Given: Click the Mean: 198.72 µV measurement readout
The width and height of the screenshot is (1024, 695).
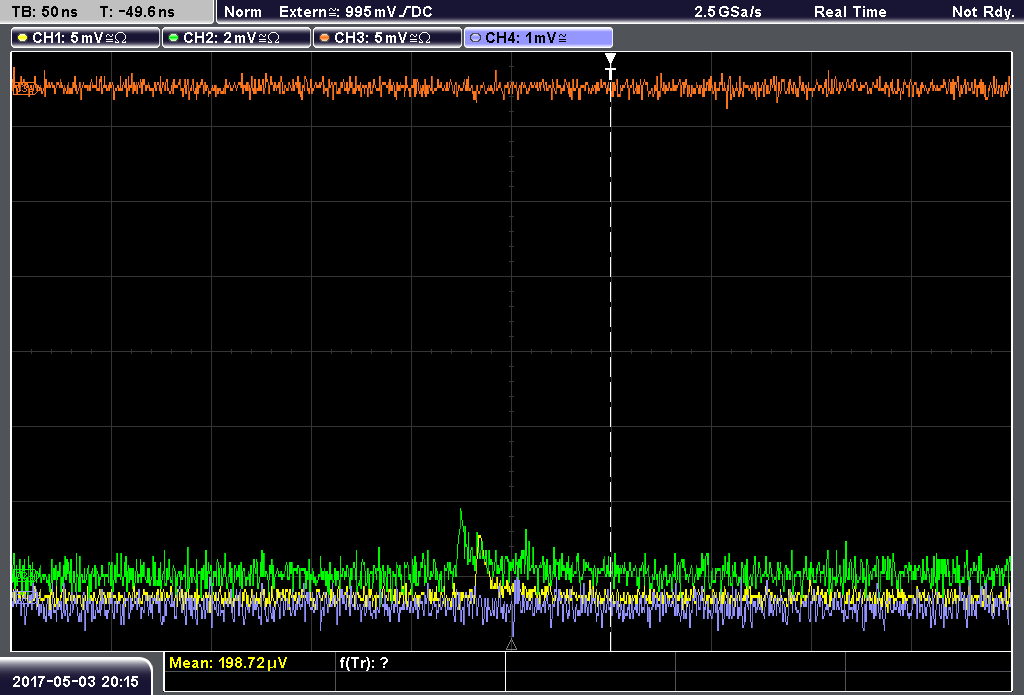Looking at the screenshot, I should pyautogui.click(x=228, y=663).
